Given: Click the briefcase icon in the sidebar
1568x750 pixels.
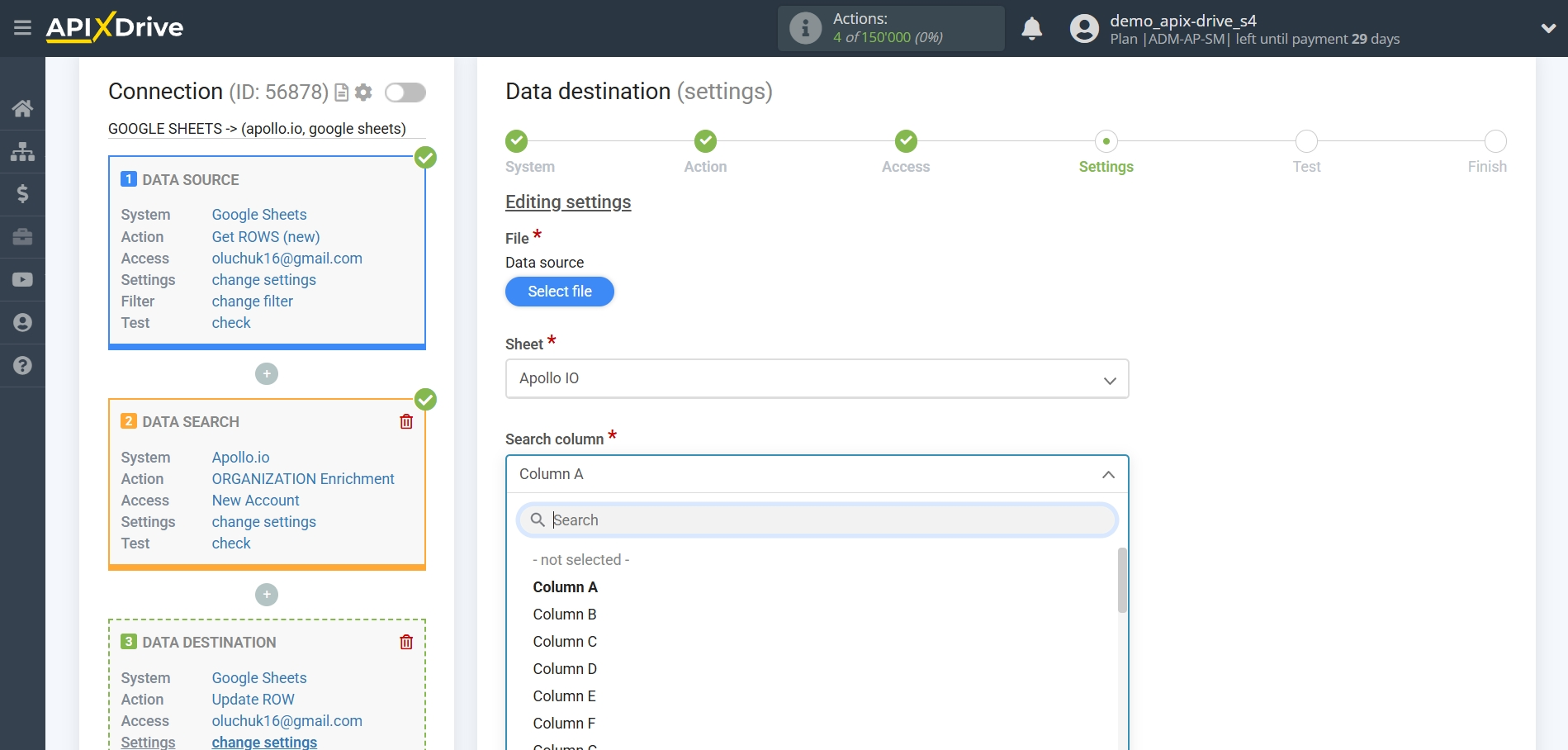Looking at the screenshot, I should [22, 237].
